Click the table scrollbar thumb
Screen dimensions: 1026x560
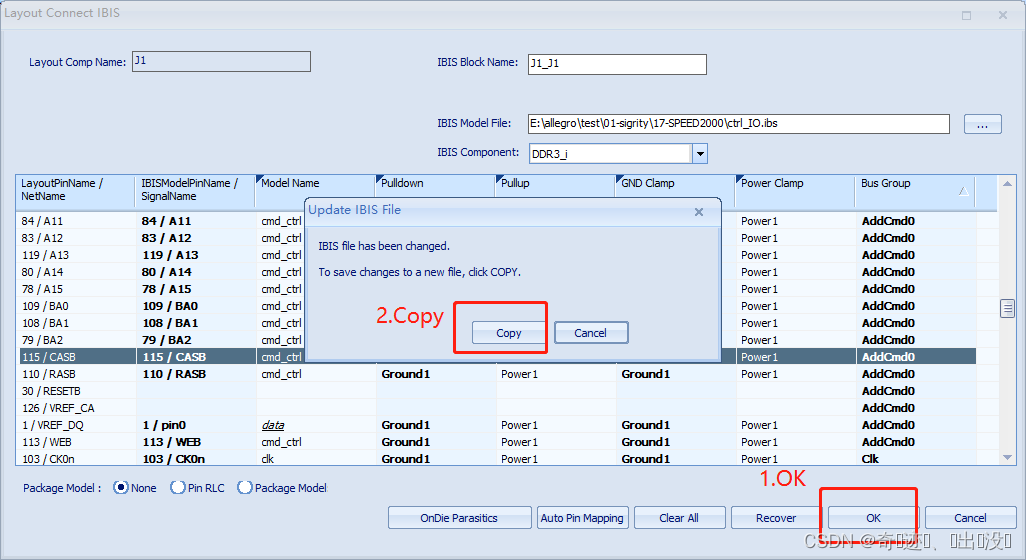[1007, 307]
